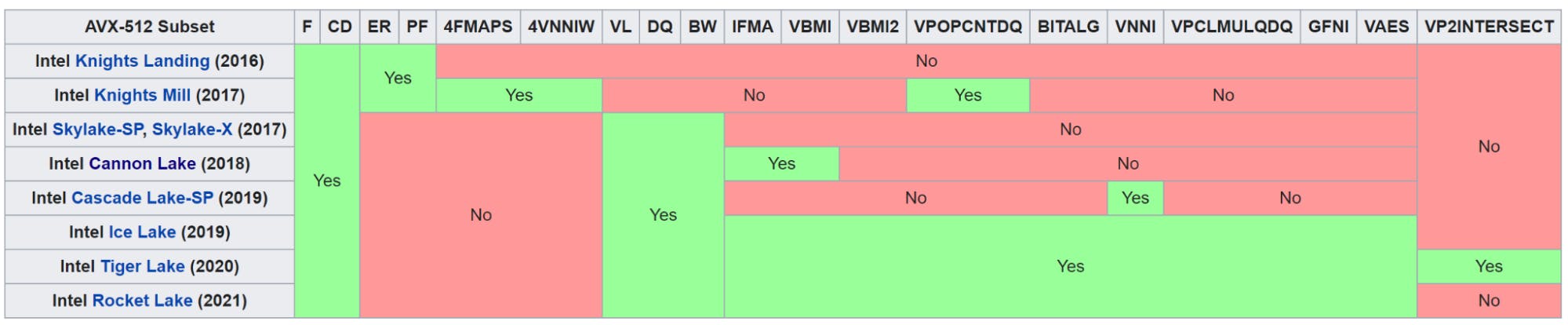Click the 4FMAPS column header
1568x325 pixels.
point(478,27)
